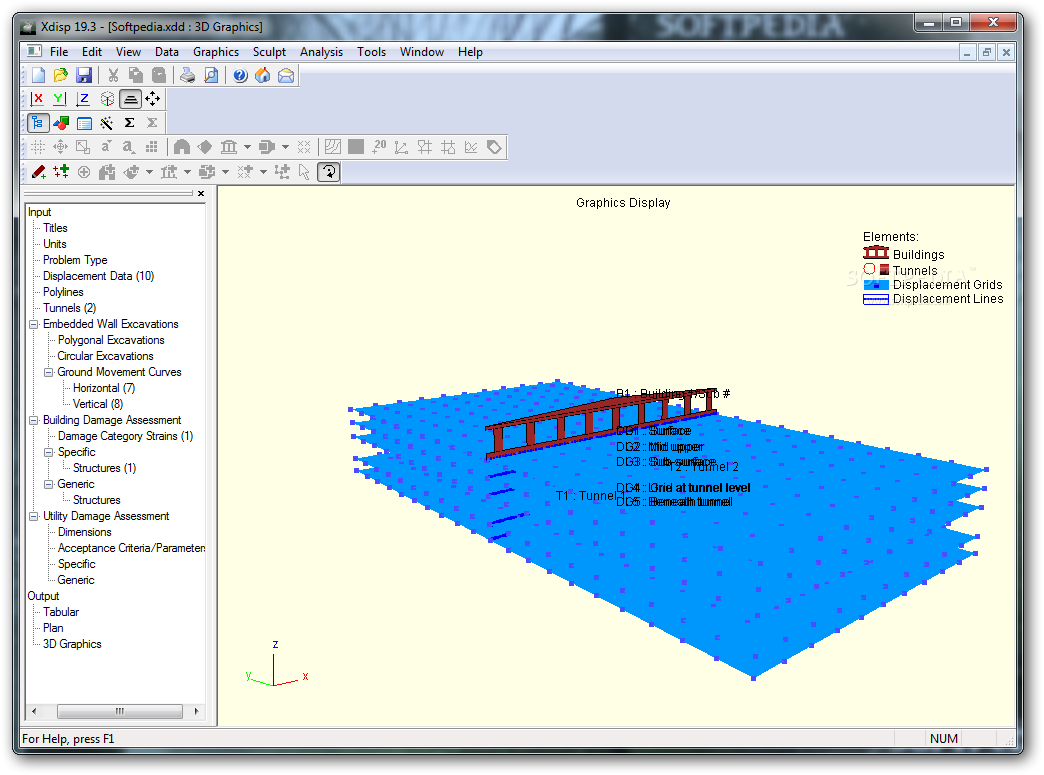Image resolution: width=1044 pixels, height=775 pixels.
Task: Click the building arch icon in graphics toolbar
Action: click(182, 147)
